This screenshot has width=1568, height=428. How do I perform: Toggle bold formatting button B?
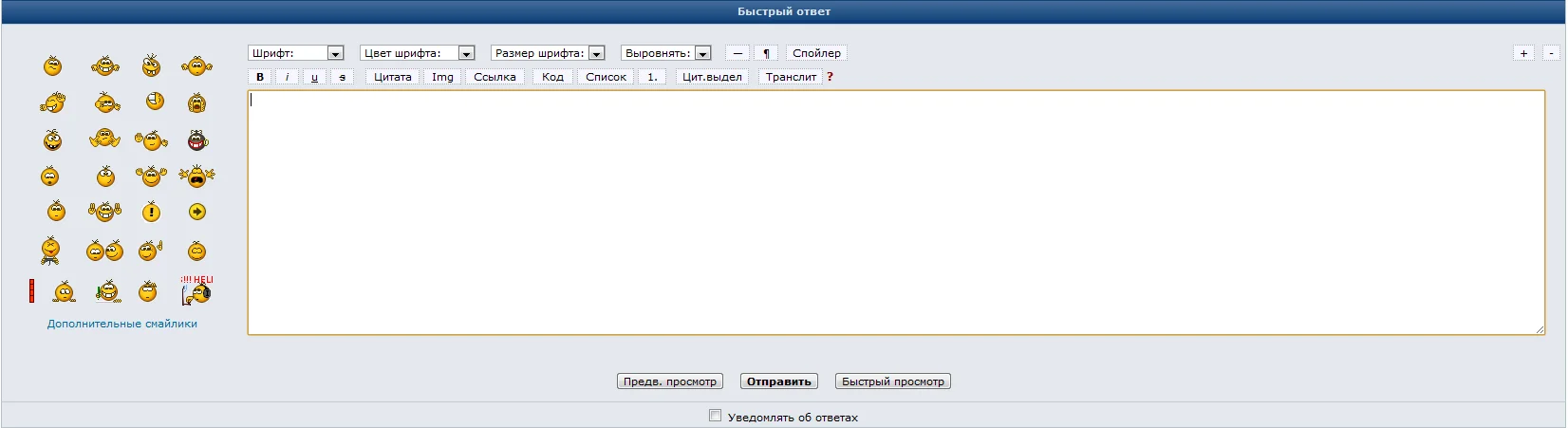[x=260, y=77]
